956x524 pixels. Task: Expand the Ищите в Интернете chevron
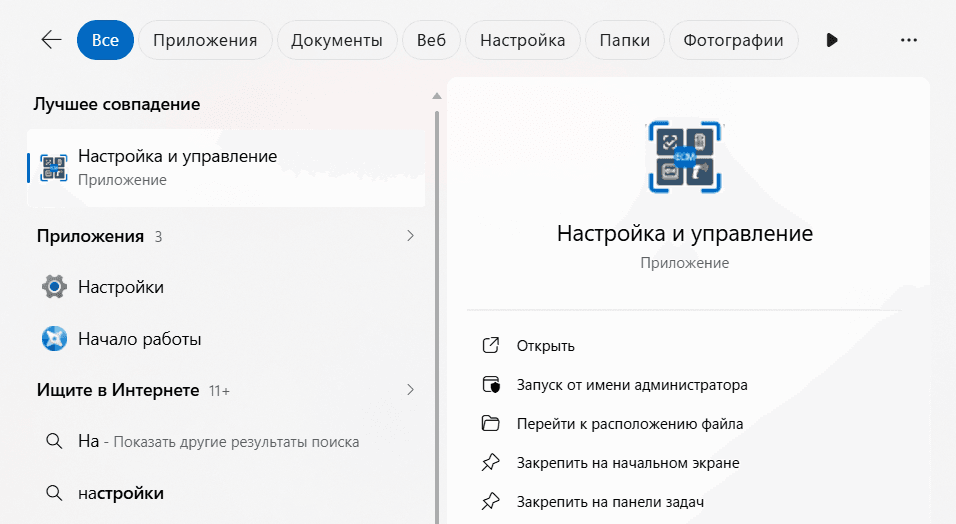point(410,390)
